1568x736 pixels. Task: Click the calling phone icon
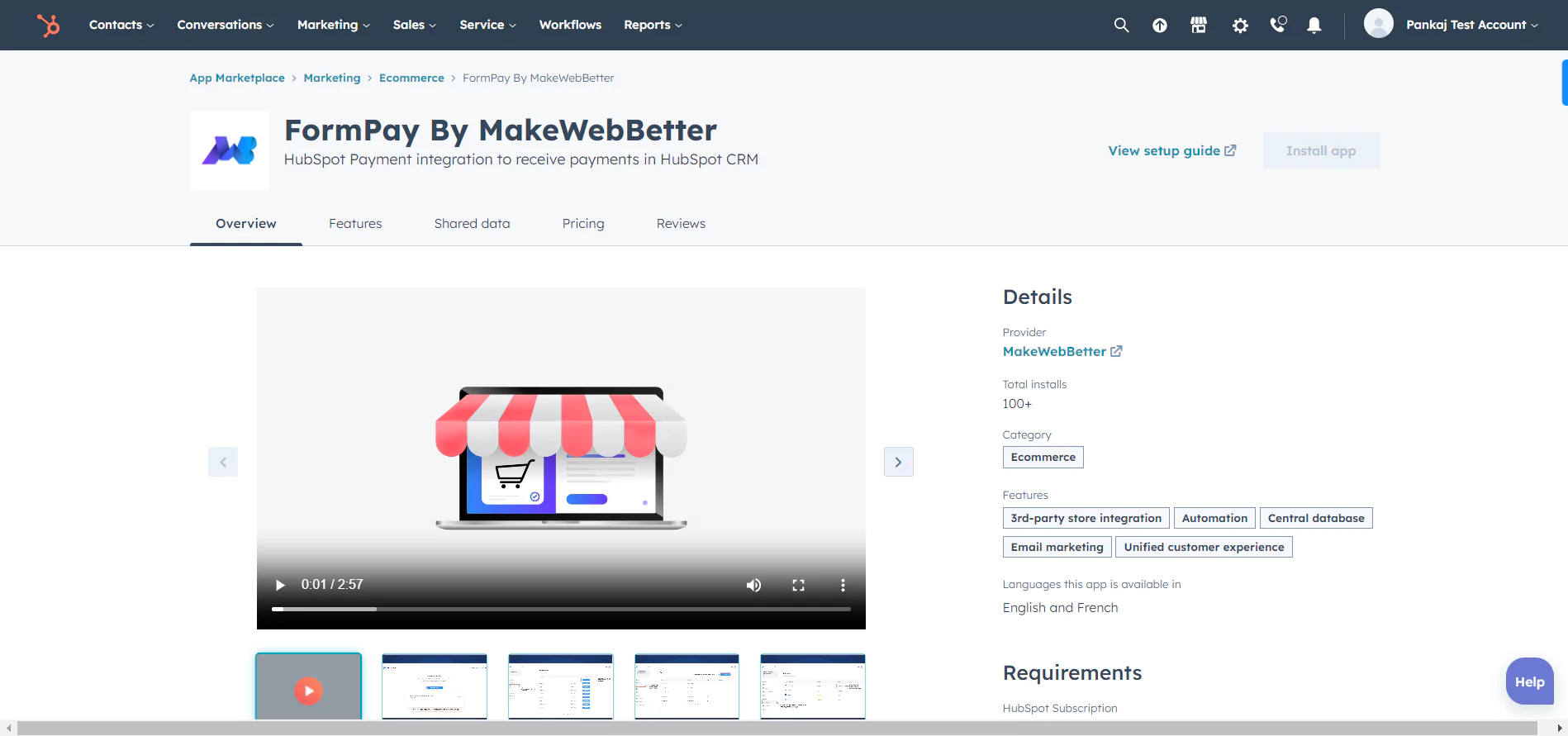point(1278,24)
